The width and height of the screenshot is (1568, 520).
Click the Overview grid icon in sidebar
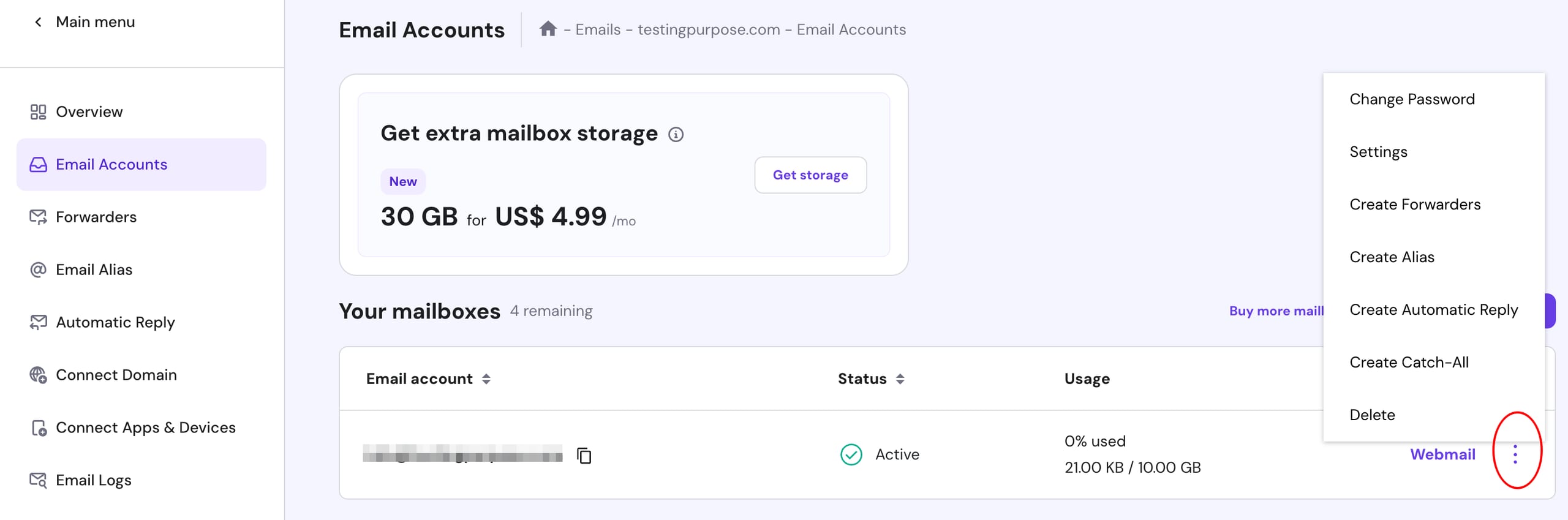[38, 112]
